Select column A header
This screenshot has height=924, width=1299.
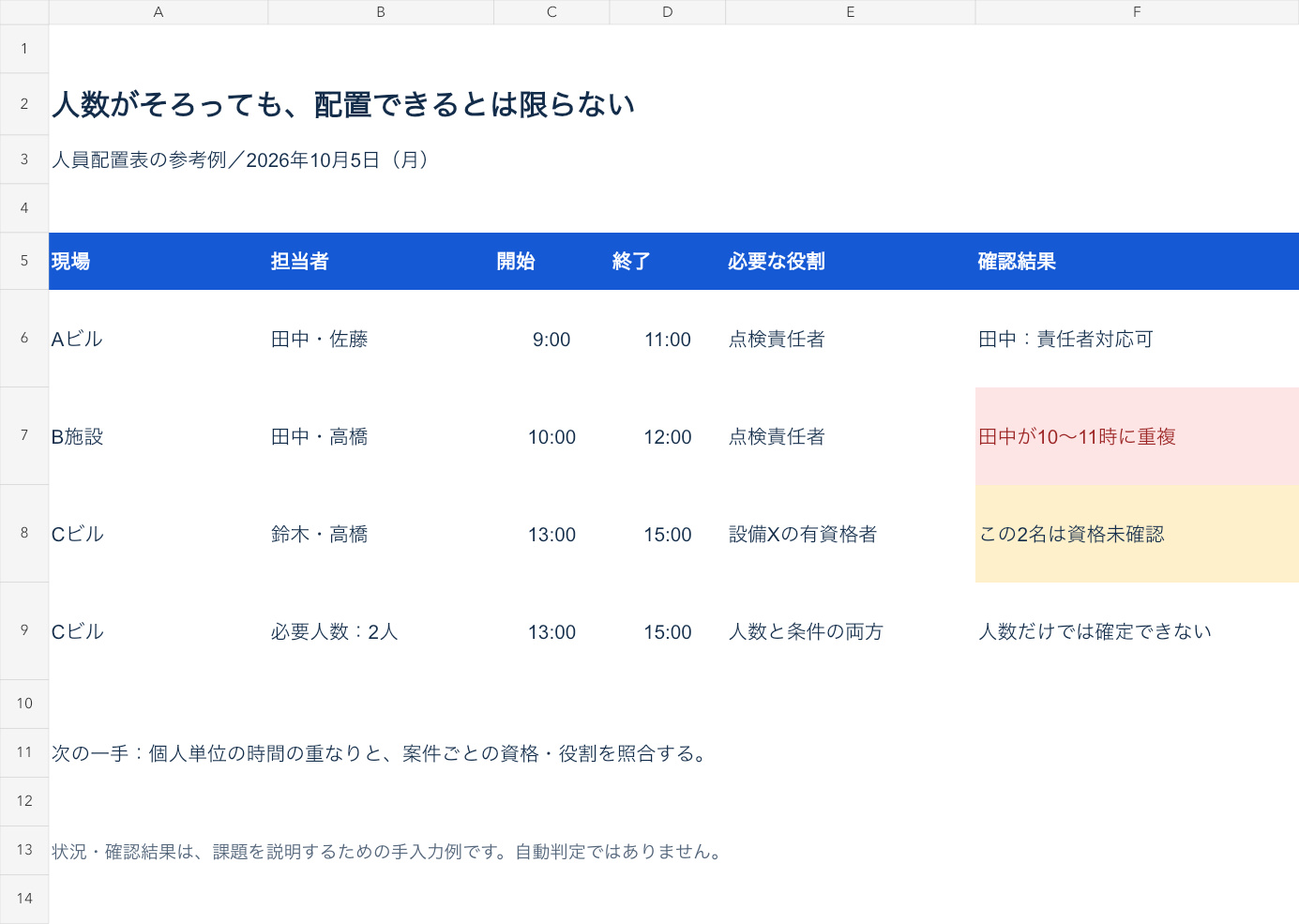(x=159, y=12)
